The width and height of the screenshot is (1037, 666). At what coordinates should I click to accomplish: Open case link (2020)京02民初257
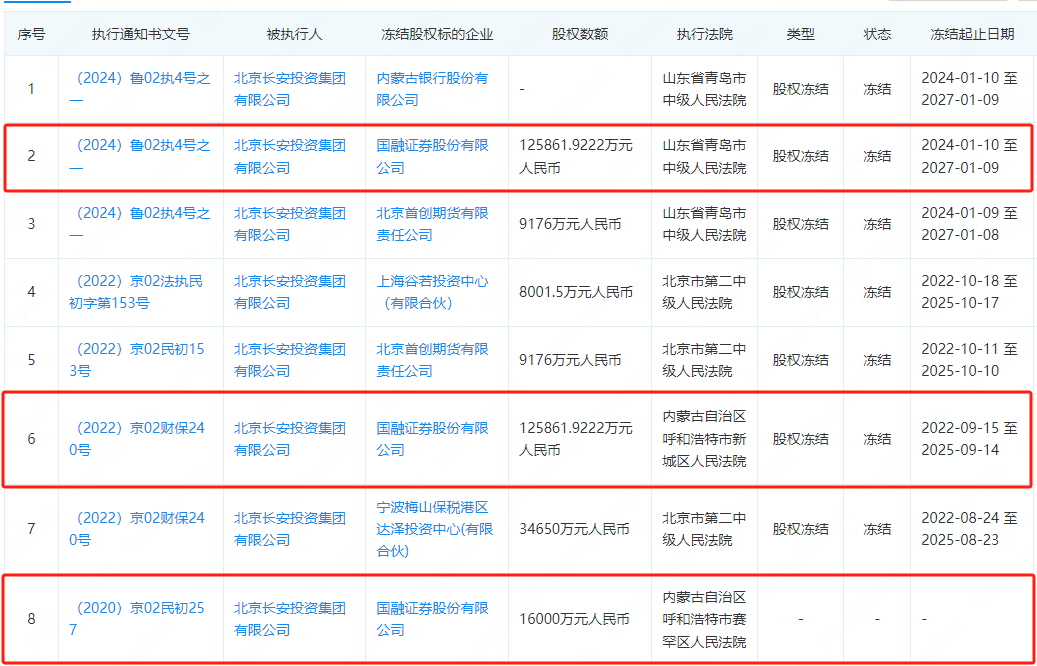point(137,619)
